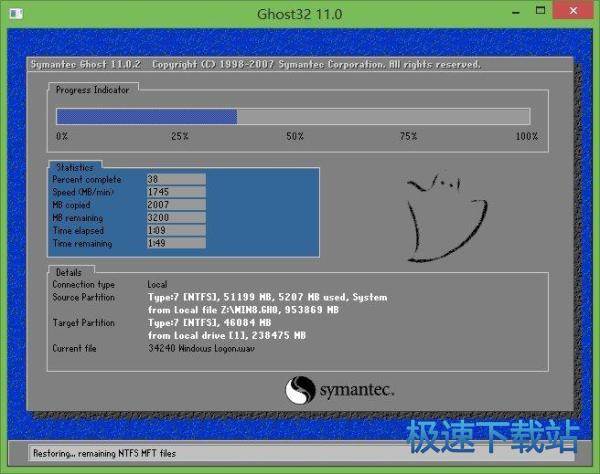Click the MB copied value 2007
The image size is (600, 474).
pos(176,205)
